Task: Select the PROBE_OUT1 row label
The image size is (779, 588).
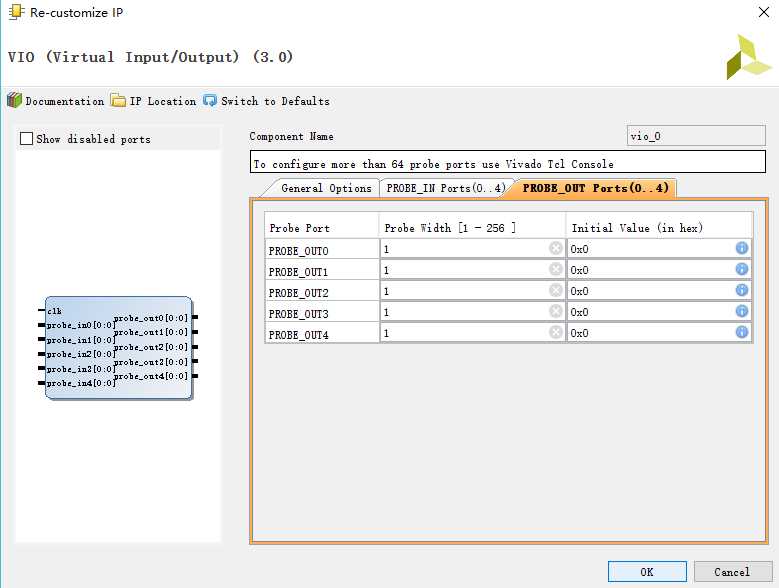Action: pyautogui.click(x=299, y=272)
